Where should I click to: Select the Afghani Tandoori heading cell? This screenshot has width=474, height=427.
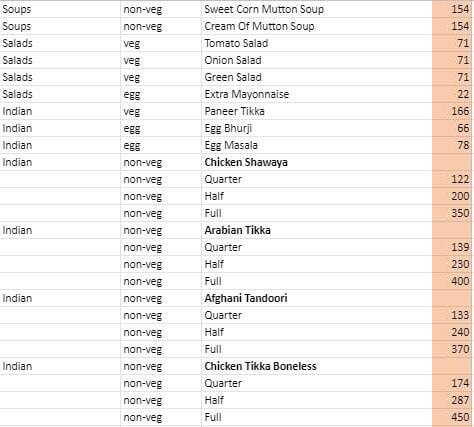click(x=317, y=298)
